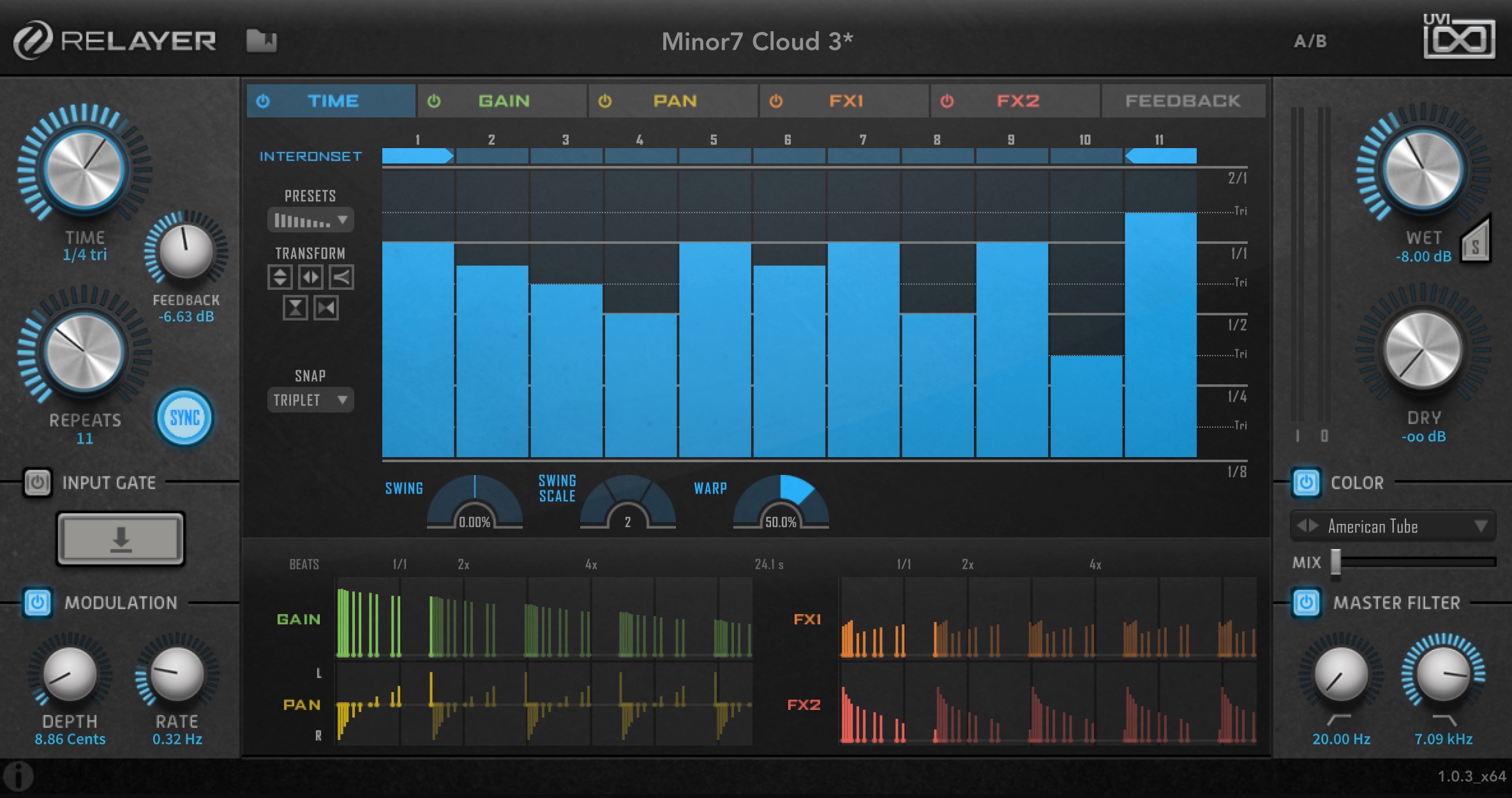Open the preset browser folder icon
This screenshot has width=1512, height=798.
[x=262, y=41]
